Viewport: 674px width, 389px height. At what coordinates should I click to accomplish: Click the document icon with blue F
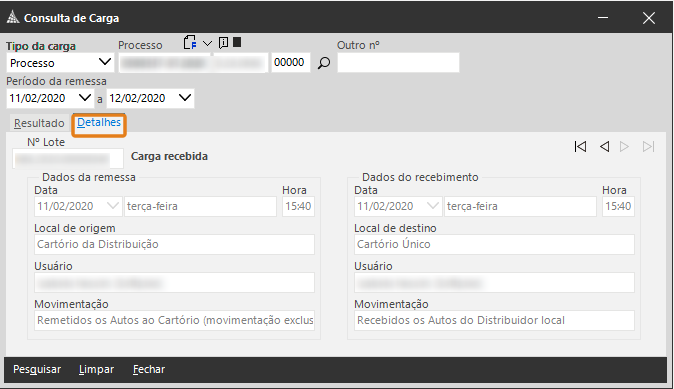click(x=190, y=43)
